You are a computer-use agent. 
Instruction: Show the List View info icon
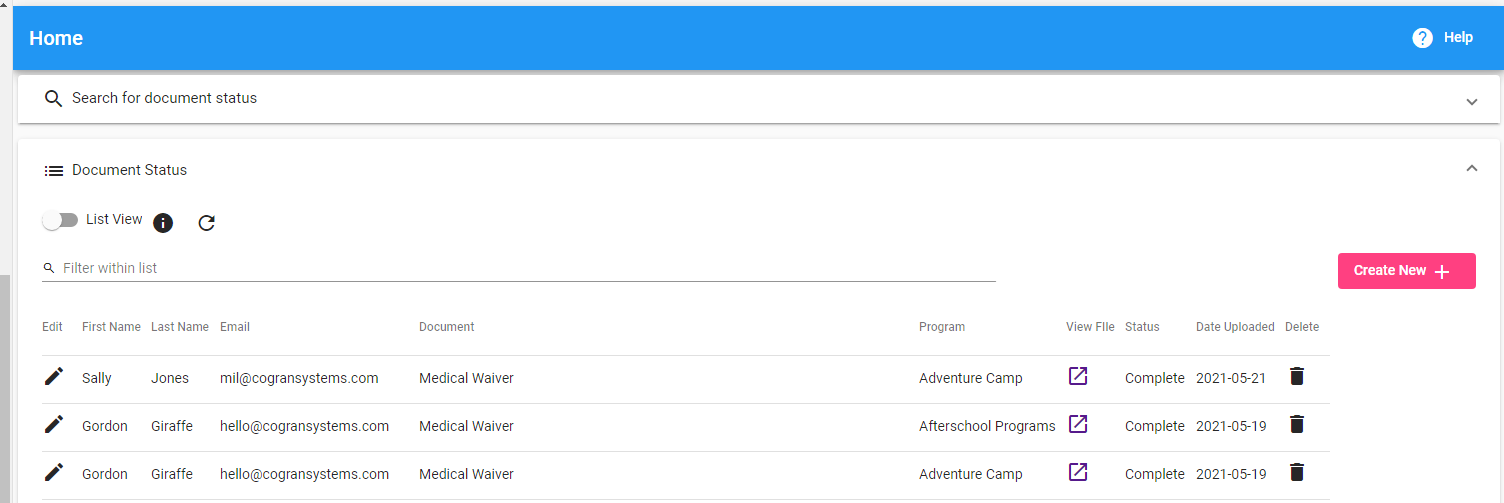tap(163, 223)
